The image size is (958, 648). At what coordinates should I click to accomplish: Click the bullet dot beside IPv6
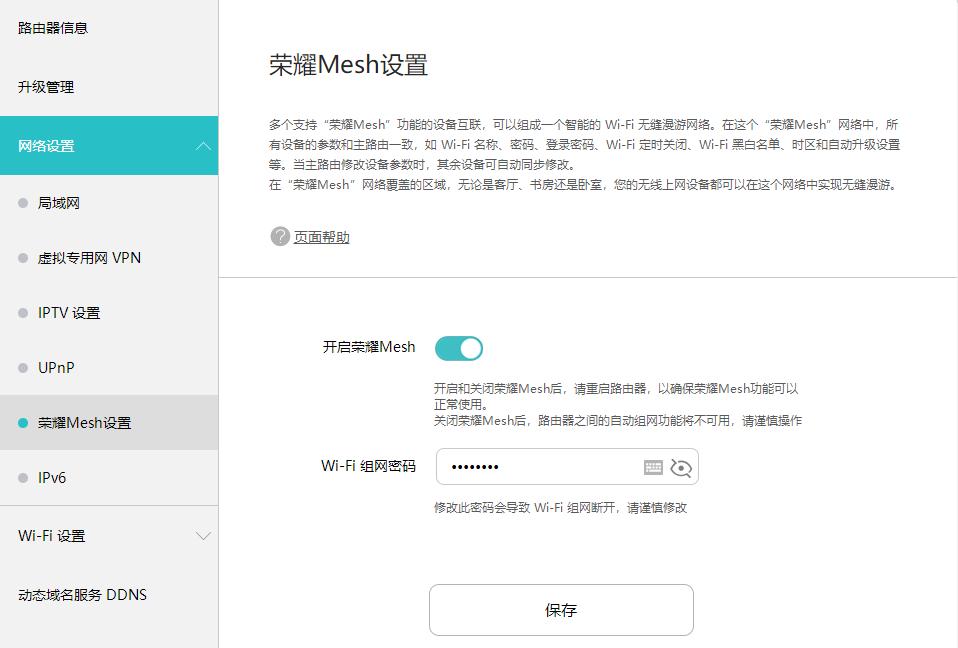coord(23,478)
